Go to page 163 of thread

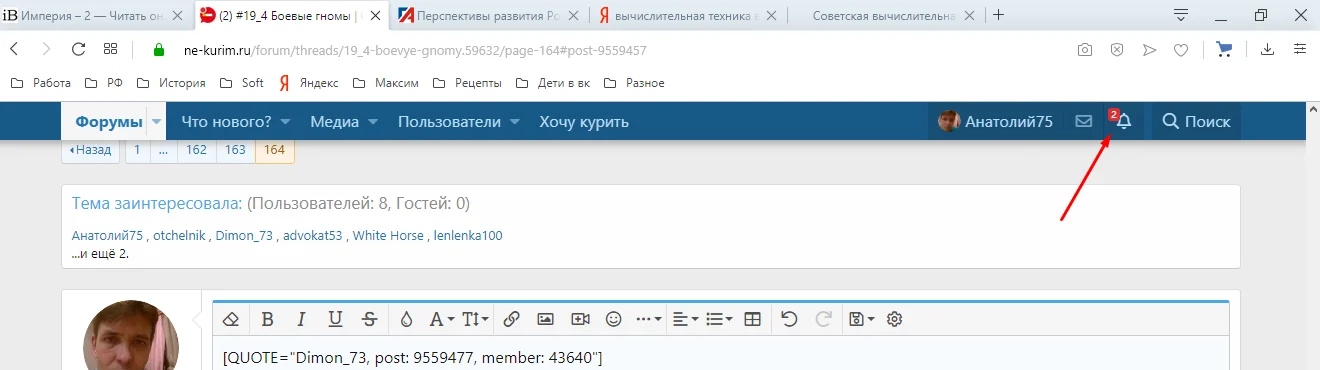coord(235,150)
